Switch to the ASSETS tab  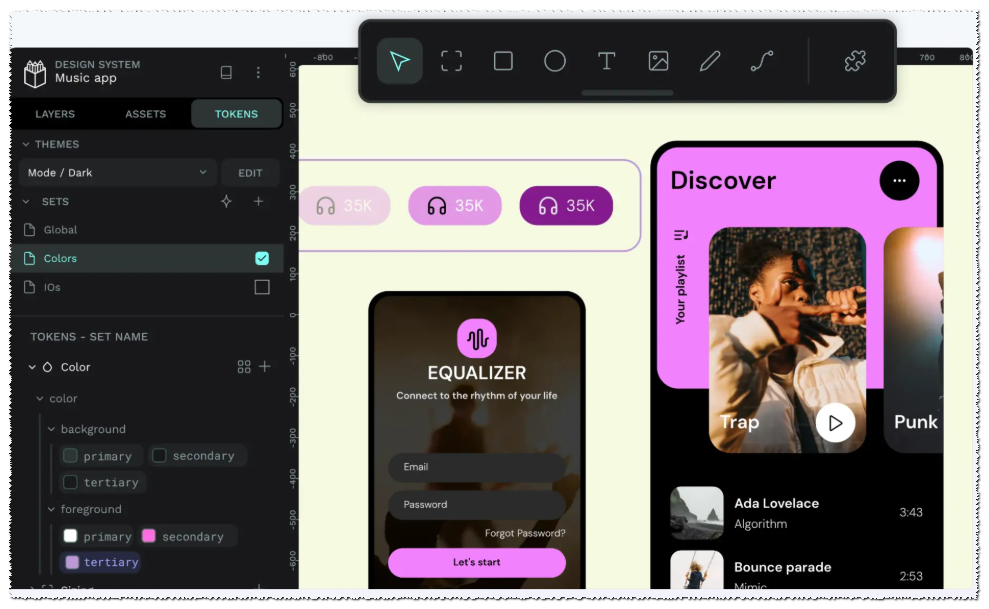(x=146, y=114)
